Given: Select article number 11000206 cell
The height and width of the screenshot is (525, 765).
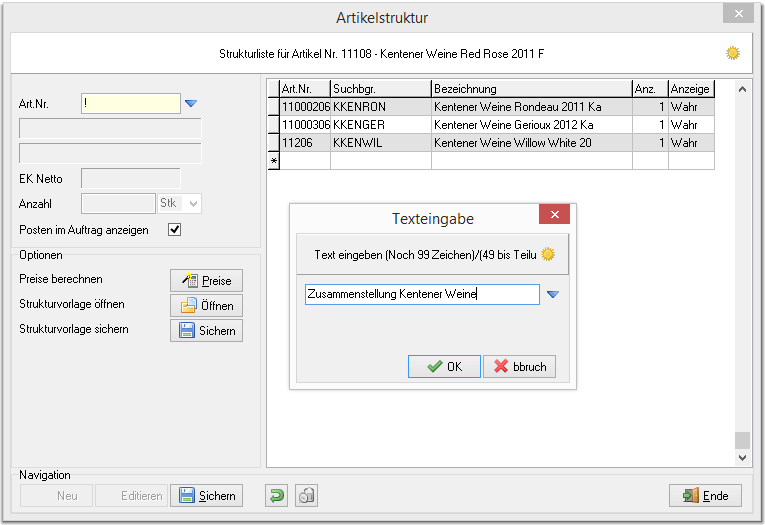Looking at the screenshot, I should 305,107.
